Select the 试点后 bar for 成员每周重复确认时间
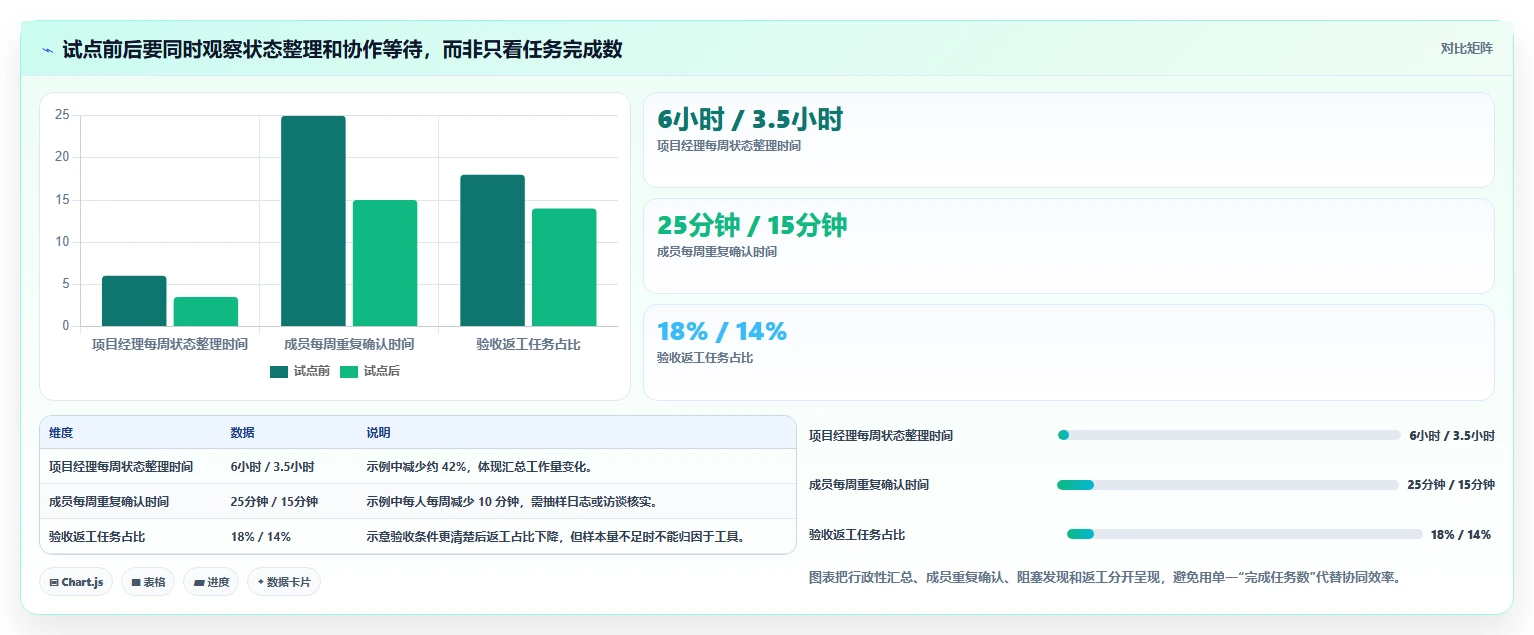Screen dimensions: 1534x635 click(x=385, y=263)
